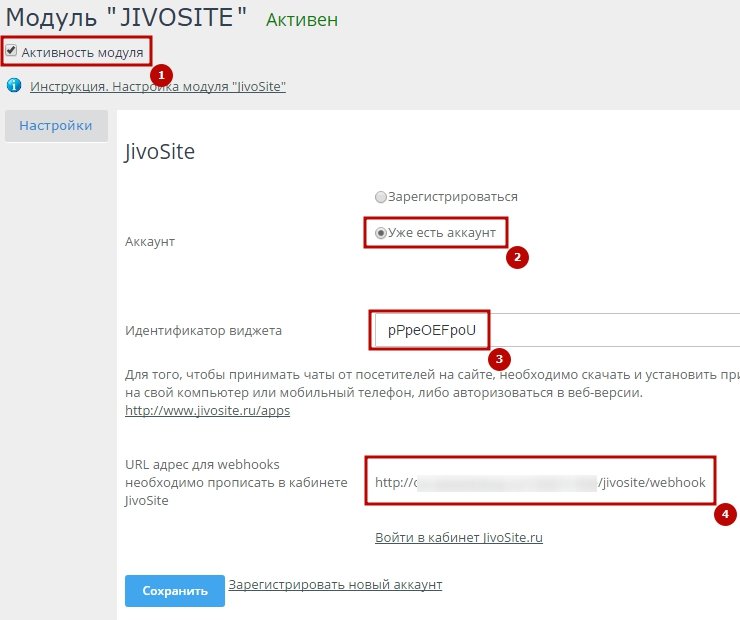The image size is (740, 620).
Task: Click the webhook URL field
Action: (540, 482)
